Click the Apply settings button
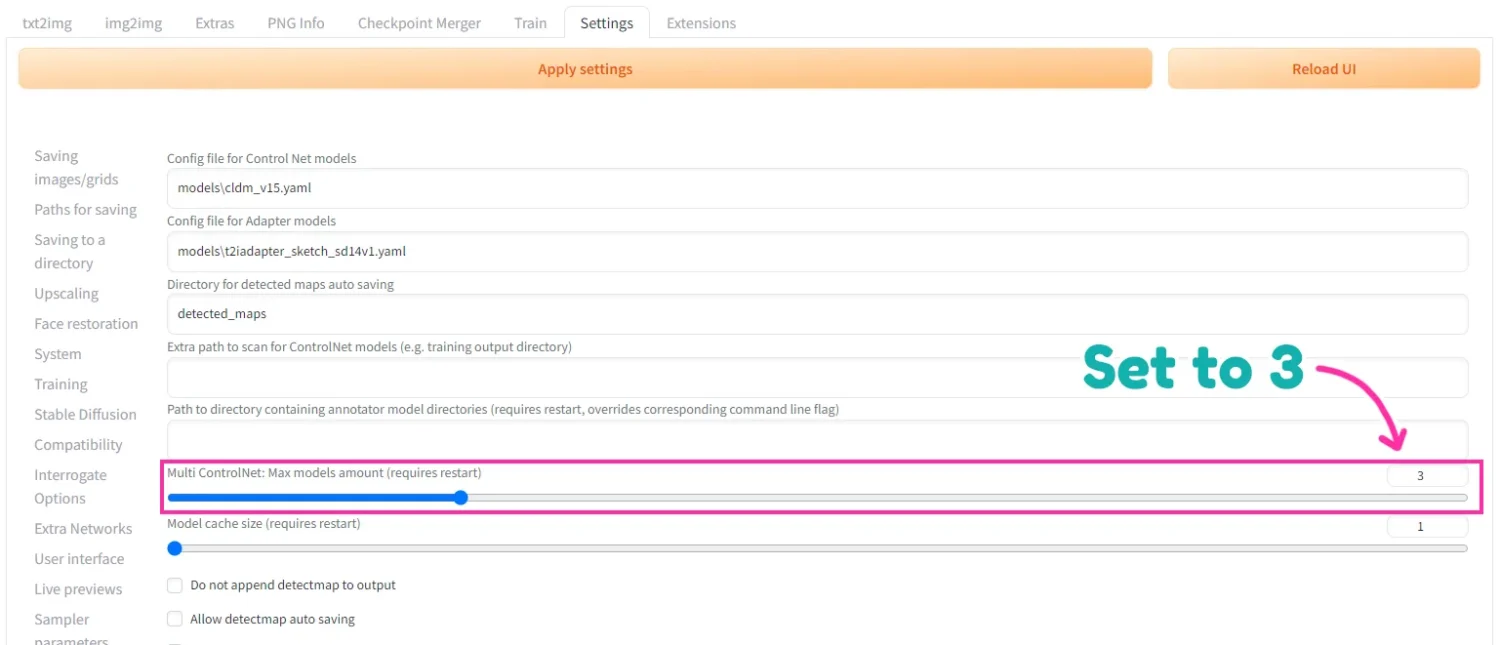 [x=585, y=69]
